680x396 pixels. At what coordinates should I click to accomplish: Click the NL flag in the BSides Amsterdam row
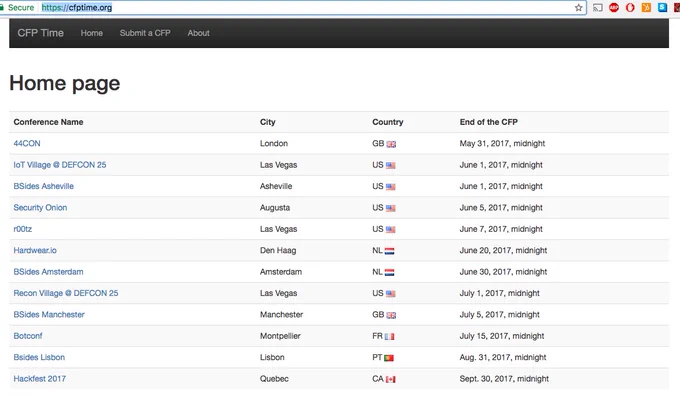[x=389, y=272]
